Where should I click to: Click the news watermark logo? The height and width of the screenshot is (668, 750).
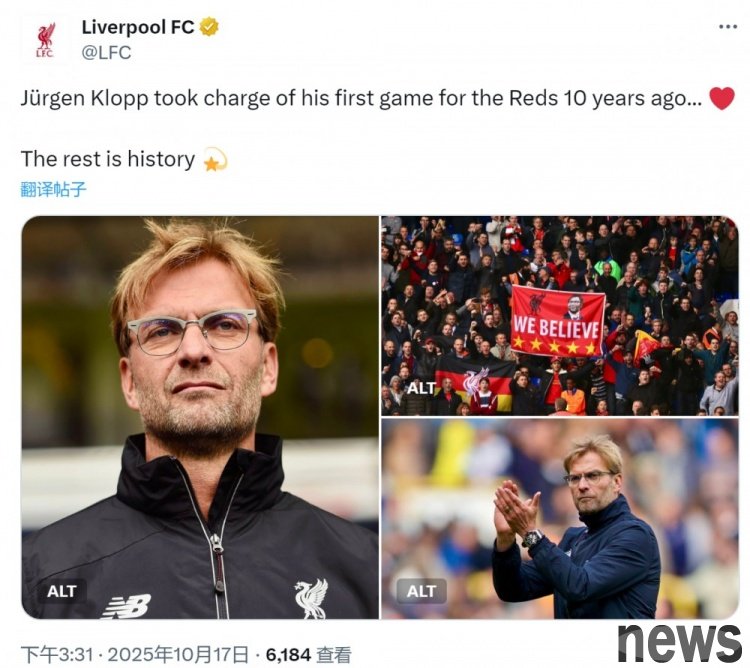point(679,642)
